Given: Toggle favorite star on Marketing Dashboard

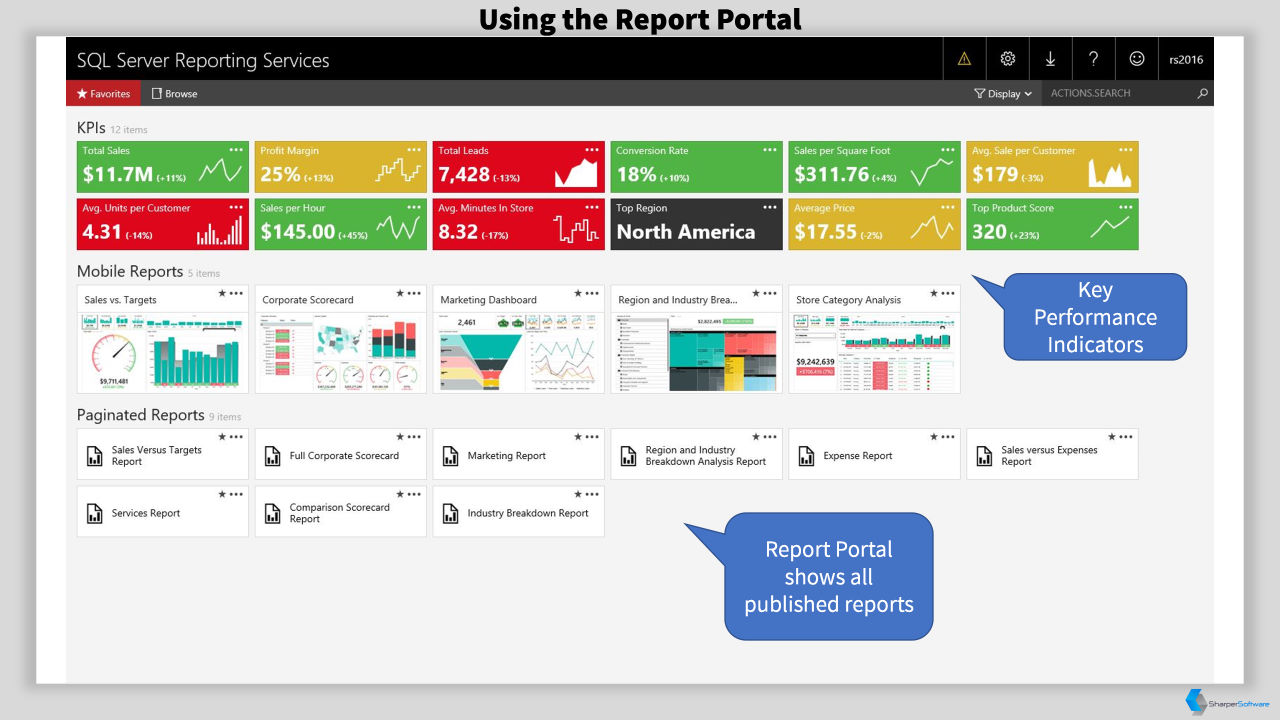Looking at the screenshot, I should 578,293.
